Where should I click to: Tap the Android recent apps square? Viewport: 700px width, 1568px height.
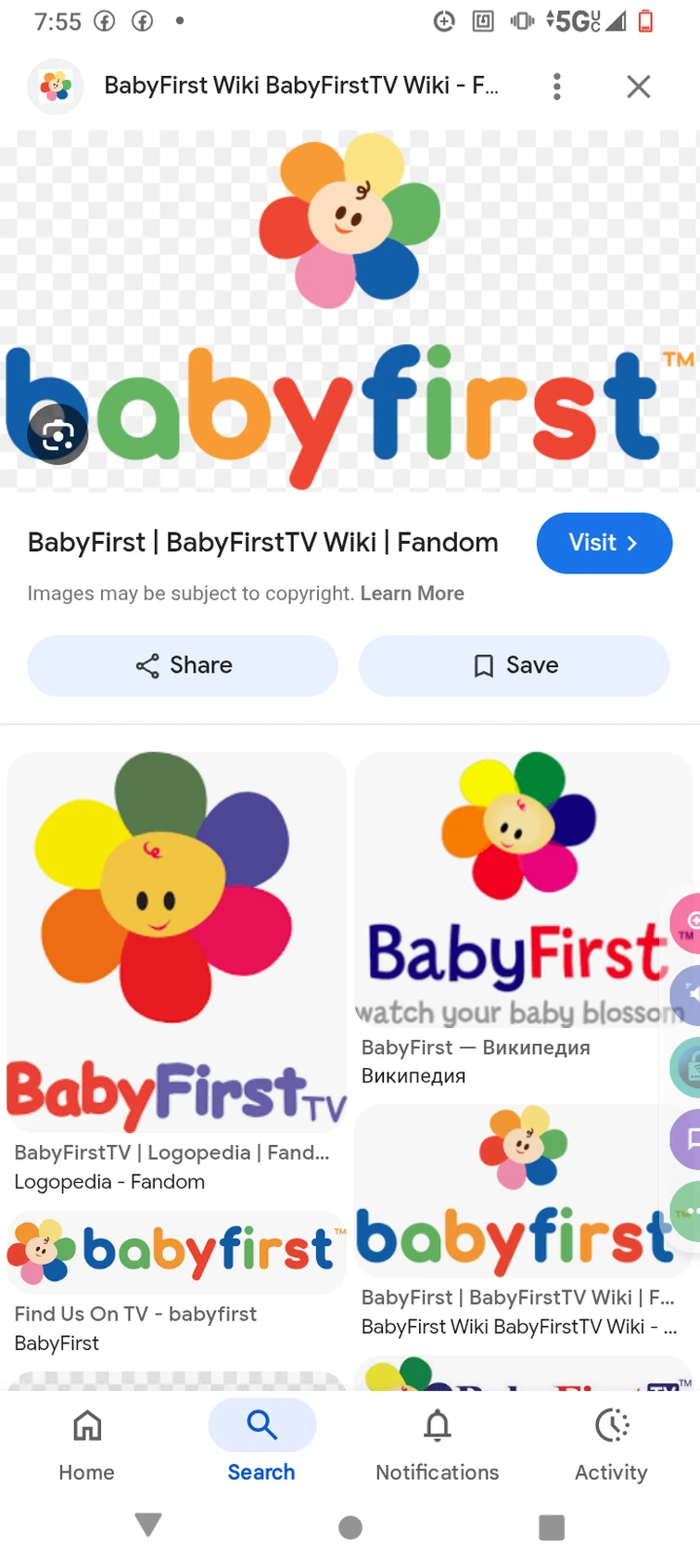coord(552,1527)
